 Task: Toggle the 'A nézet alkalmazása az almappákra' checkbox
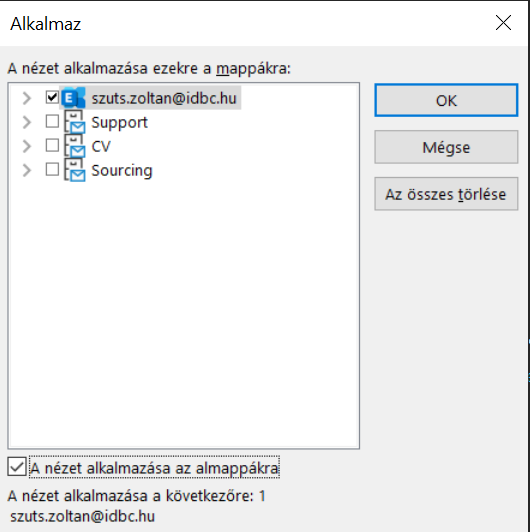point(17,467)
